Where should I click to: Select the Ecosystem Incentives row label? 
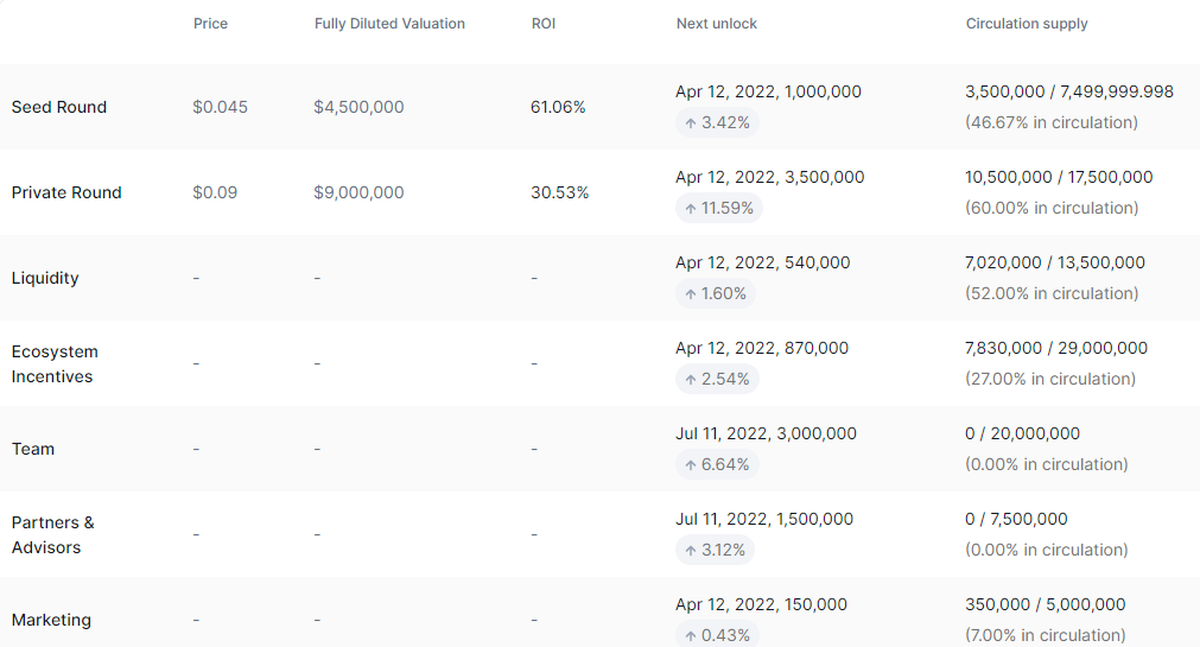(54, 364)
